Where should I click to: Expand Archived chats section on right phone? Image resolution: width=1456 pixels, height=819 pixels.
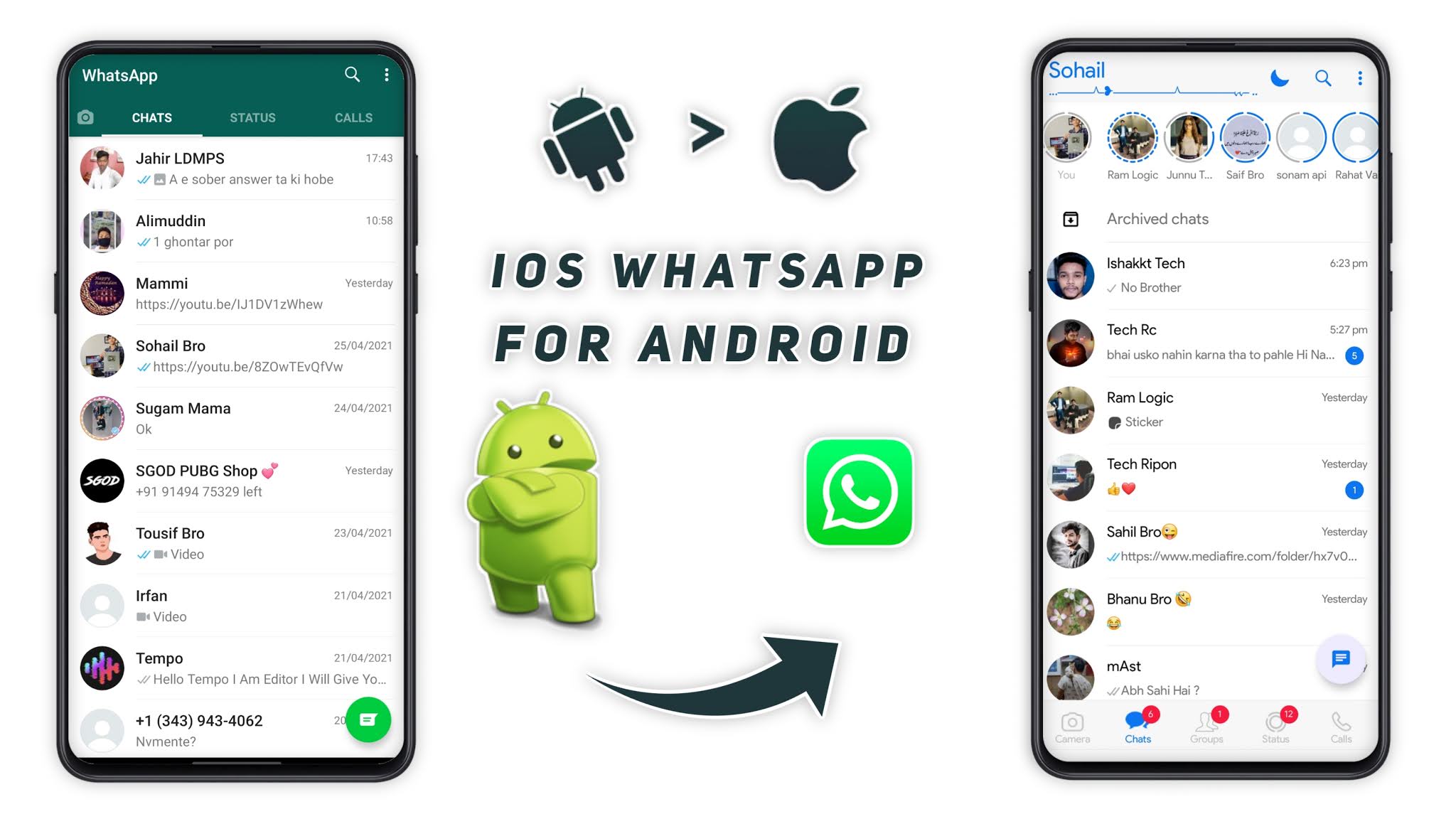click(x=1156, y=218)
